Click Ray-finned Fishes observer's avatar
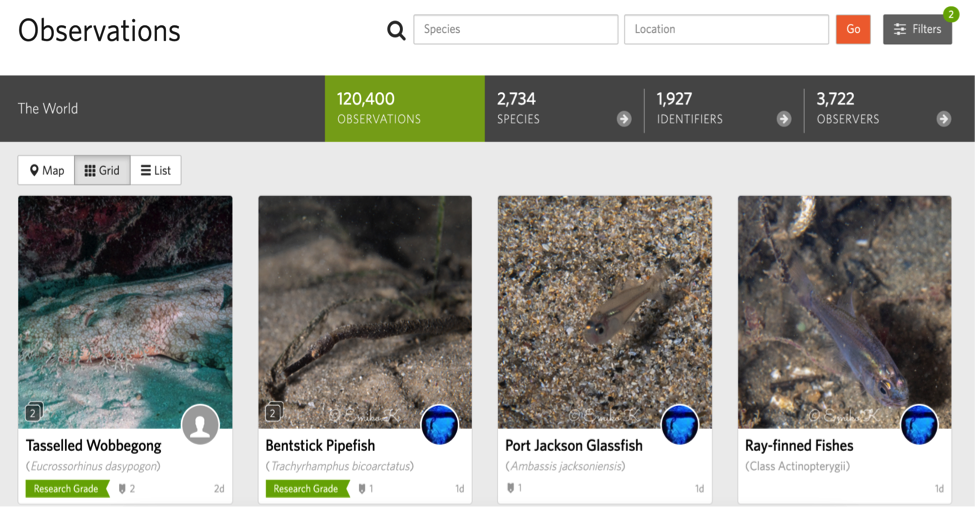Image resolution: width=975 pixels, height=507 pixels. pyautogui.click(x=919, y=425)
